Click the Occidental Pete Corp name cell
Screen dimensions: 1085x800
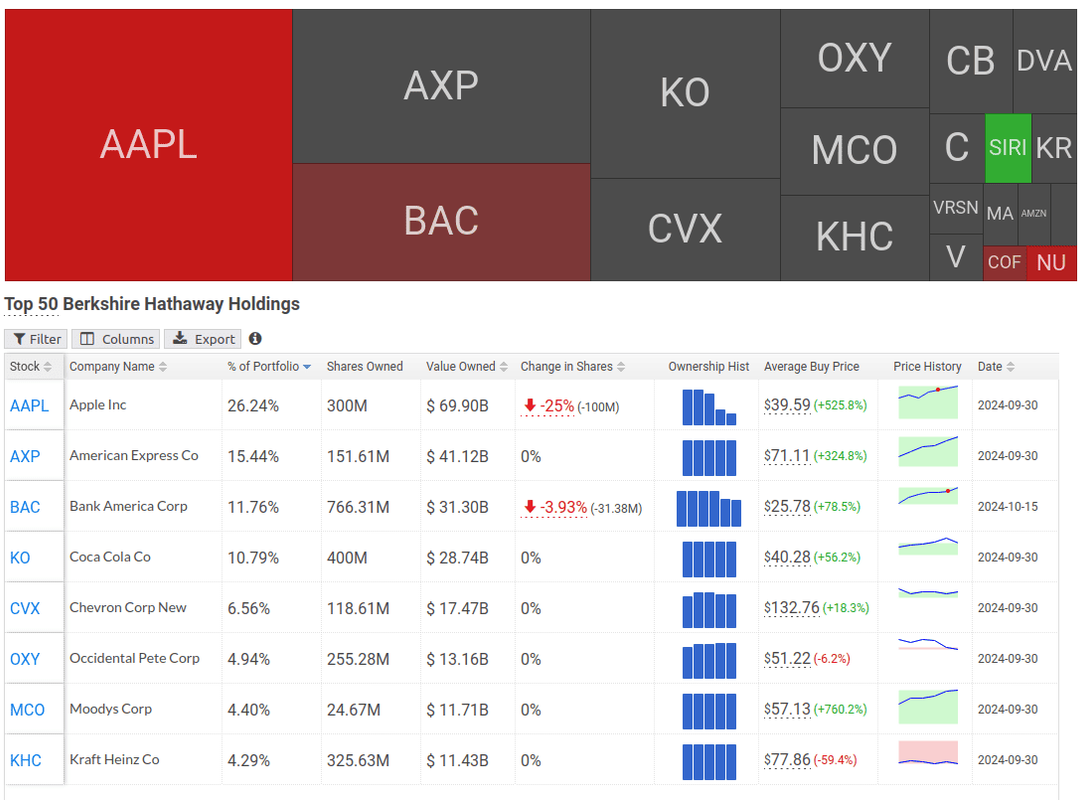134,658
